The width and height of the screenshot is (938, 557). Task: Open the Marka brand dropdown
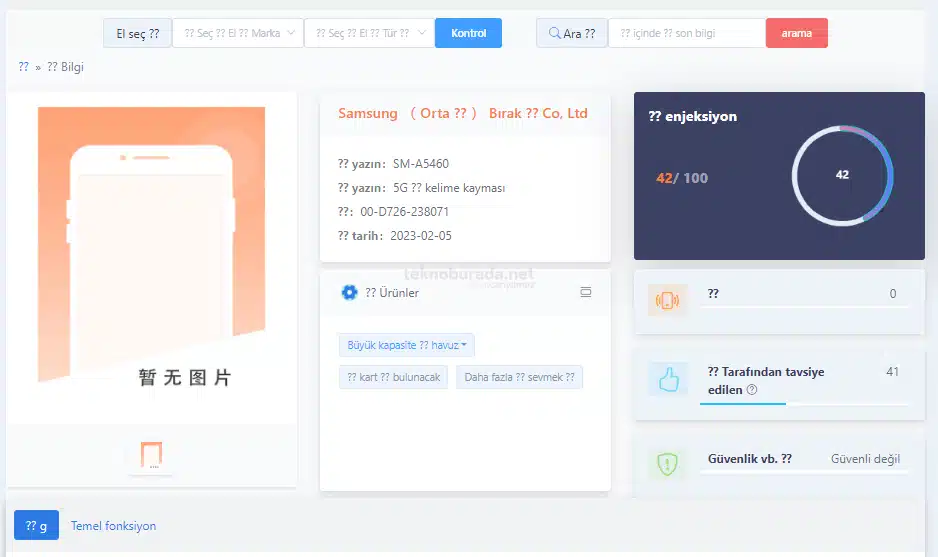pos(239,33)
